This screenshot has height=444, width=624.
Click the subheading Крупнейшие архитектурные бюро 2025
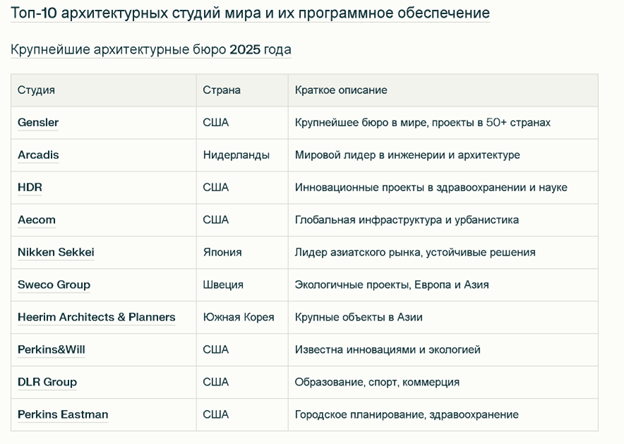coord(151,50)
